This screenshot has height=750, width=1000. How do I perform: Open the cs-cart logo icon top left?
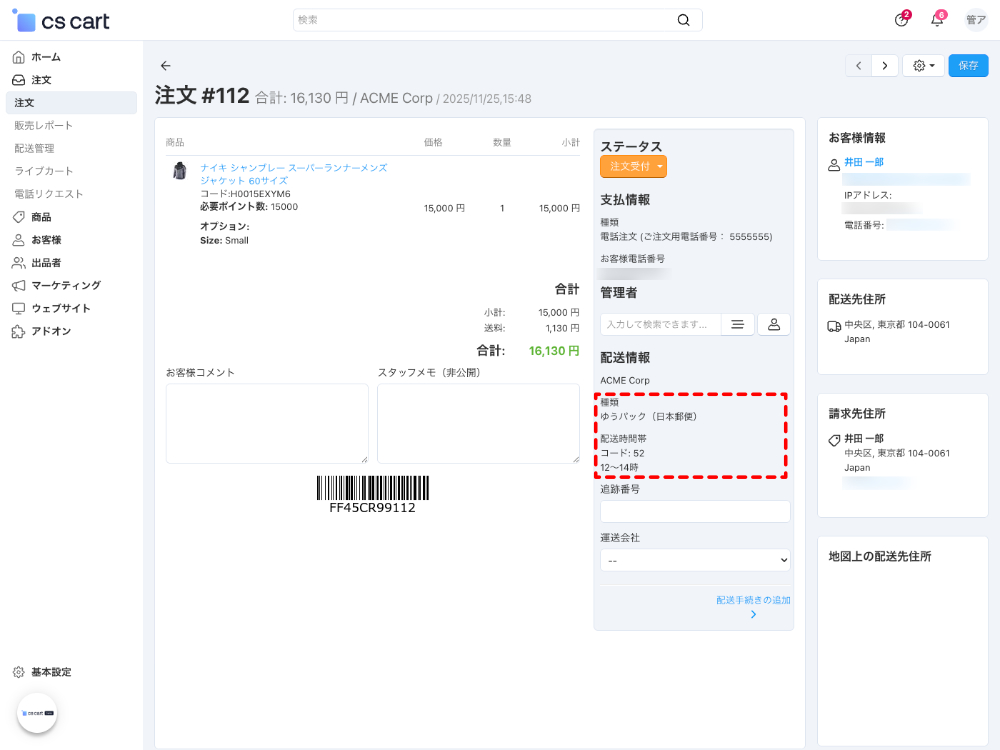click(25, 20)
